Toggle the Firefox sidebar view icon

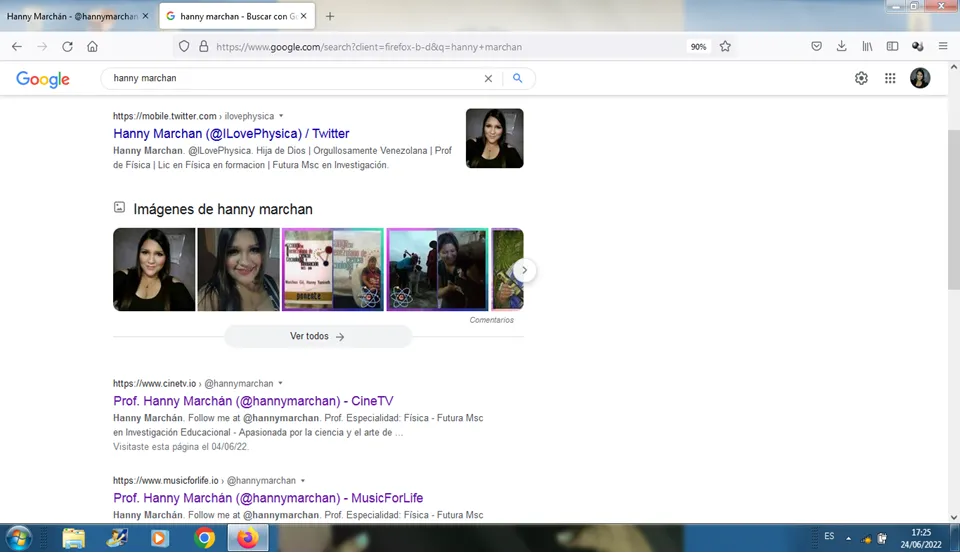pos(892,47)
